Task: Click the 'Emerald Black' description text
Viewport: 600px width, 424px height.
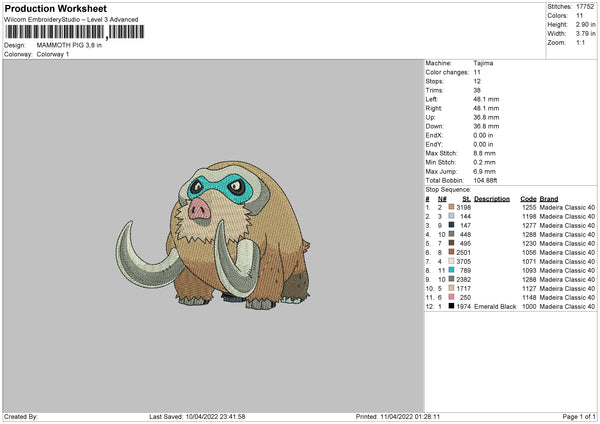Action: click(x=495, y=307)
